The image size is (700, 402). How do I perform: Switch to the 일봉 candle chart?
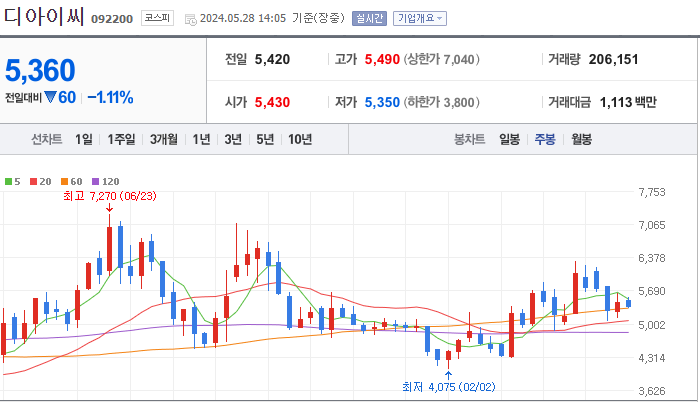pyautogui.click(x=509, y=139)
